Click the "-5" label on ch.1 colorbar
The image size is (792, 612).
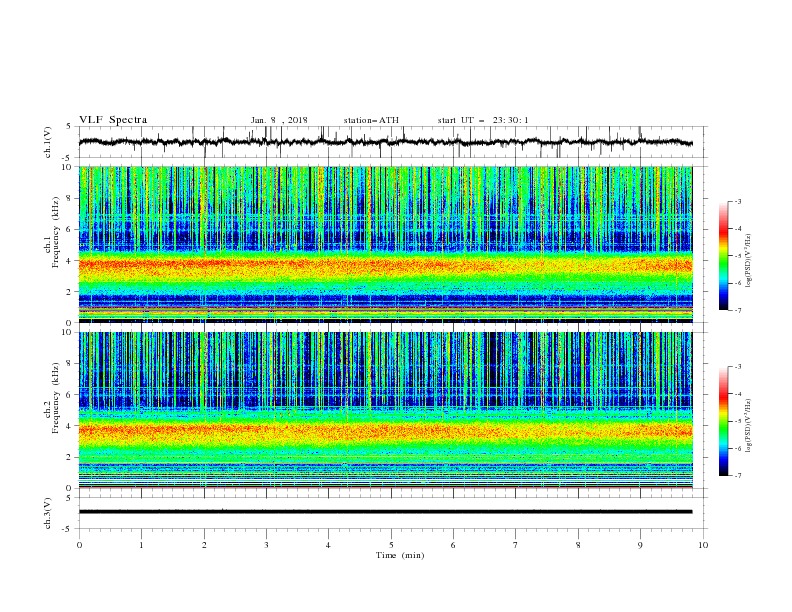click(x=738, y=256)
